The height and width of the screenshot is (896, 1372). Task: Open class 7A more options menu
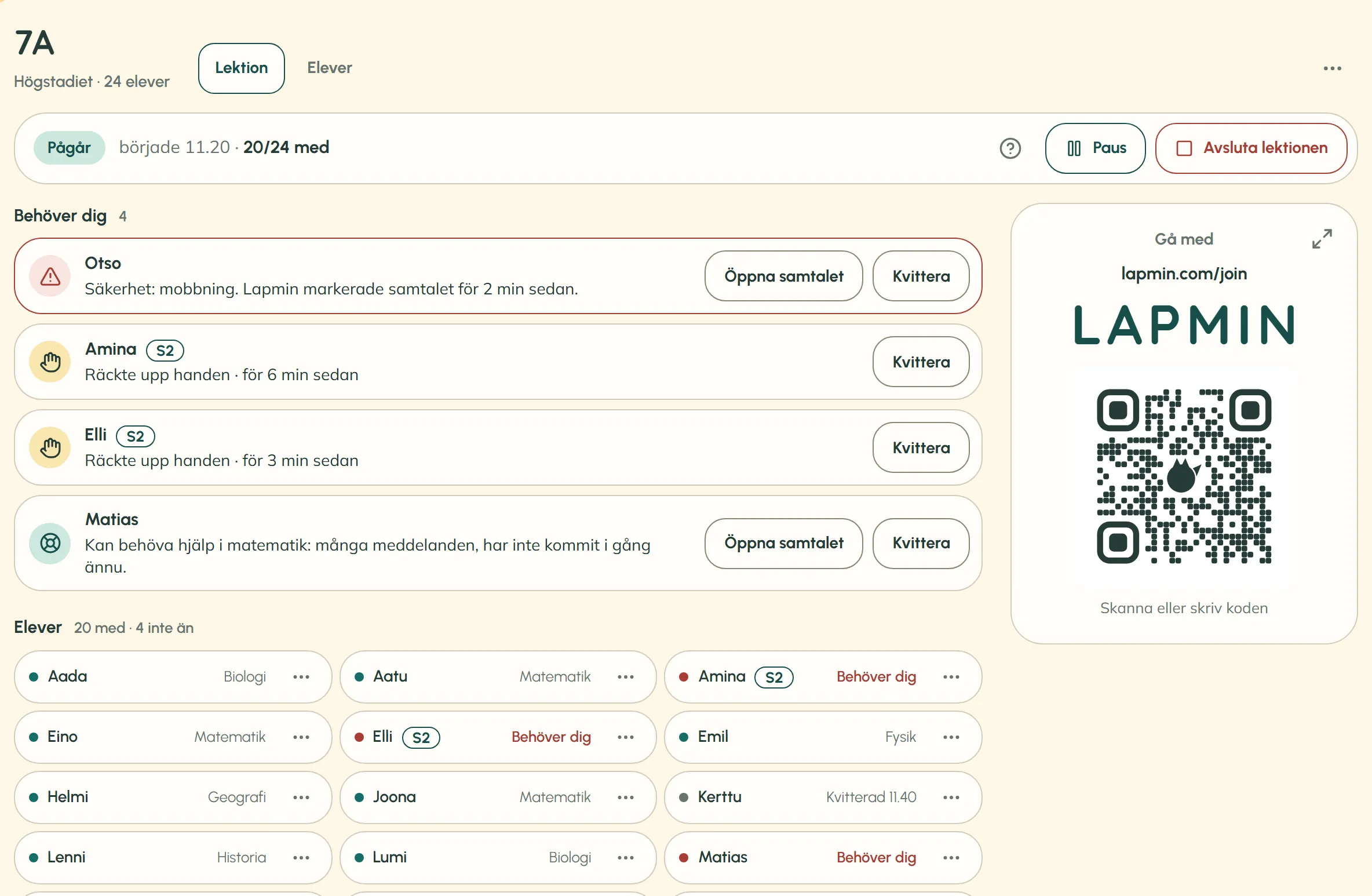pyautogui.click(x=1332, y=68)
